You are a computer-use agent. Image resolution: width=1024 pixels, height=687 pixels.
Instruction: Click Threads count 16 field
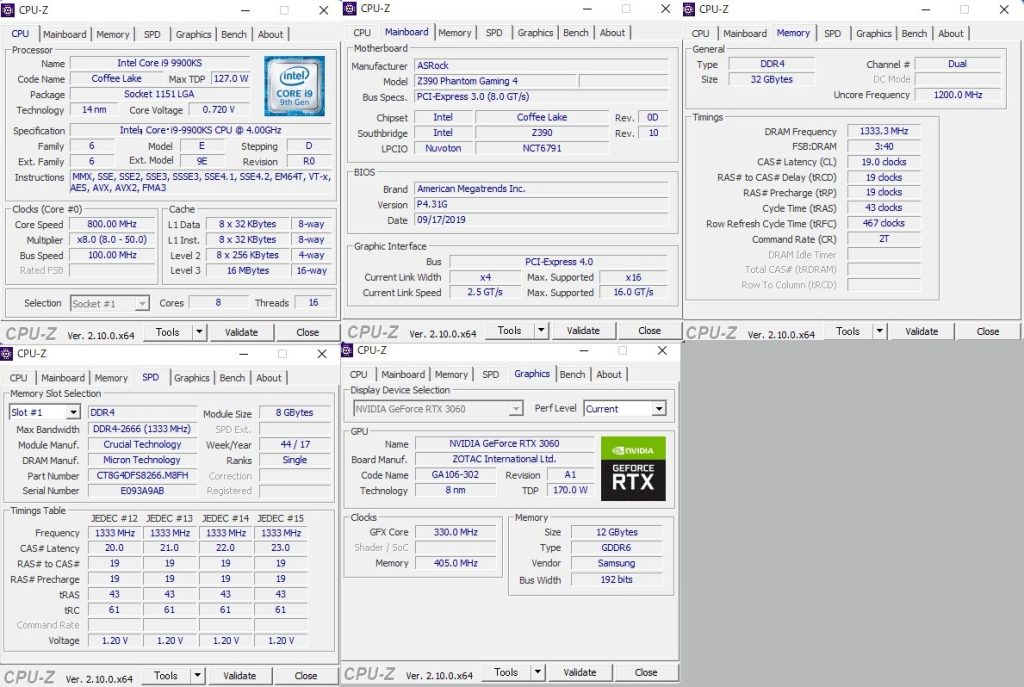pos(313,302)
